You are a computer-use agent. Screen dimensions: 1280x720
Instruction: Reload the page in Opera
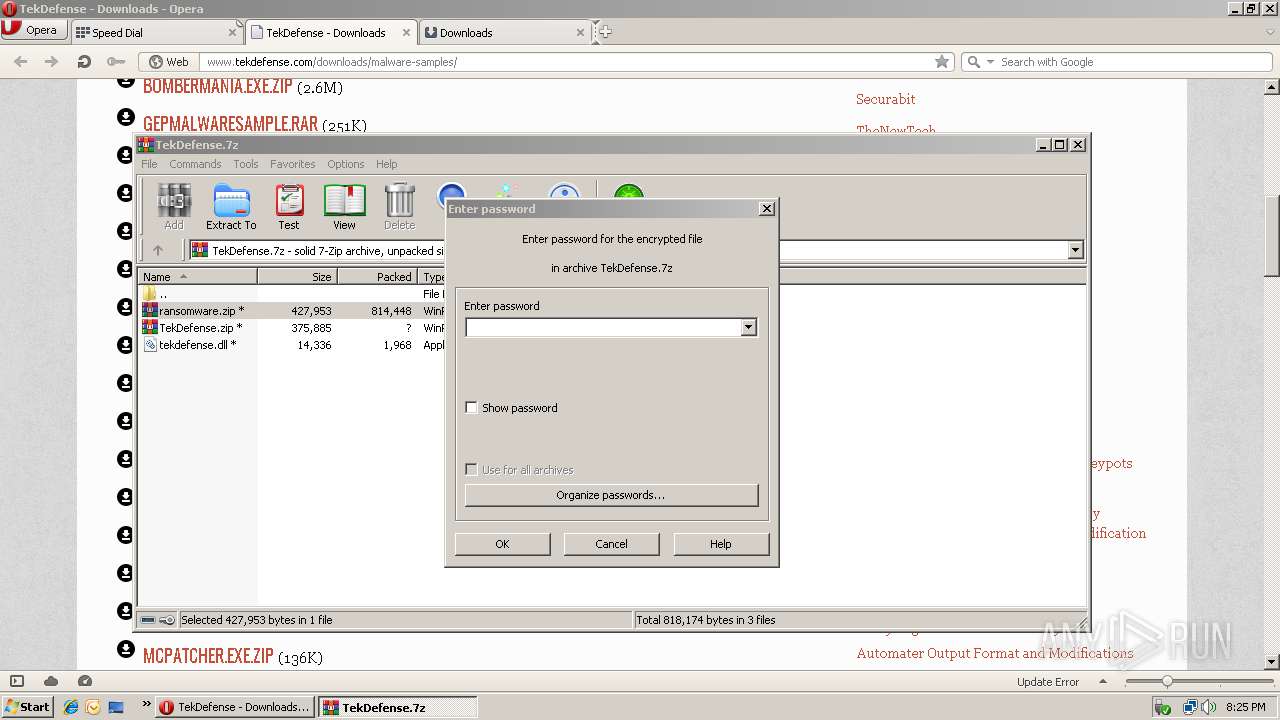pyautogui.click(x=84, y=62)
